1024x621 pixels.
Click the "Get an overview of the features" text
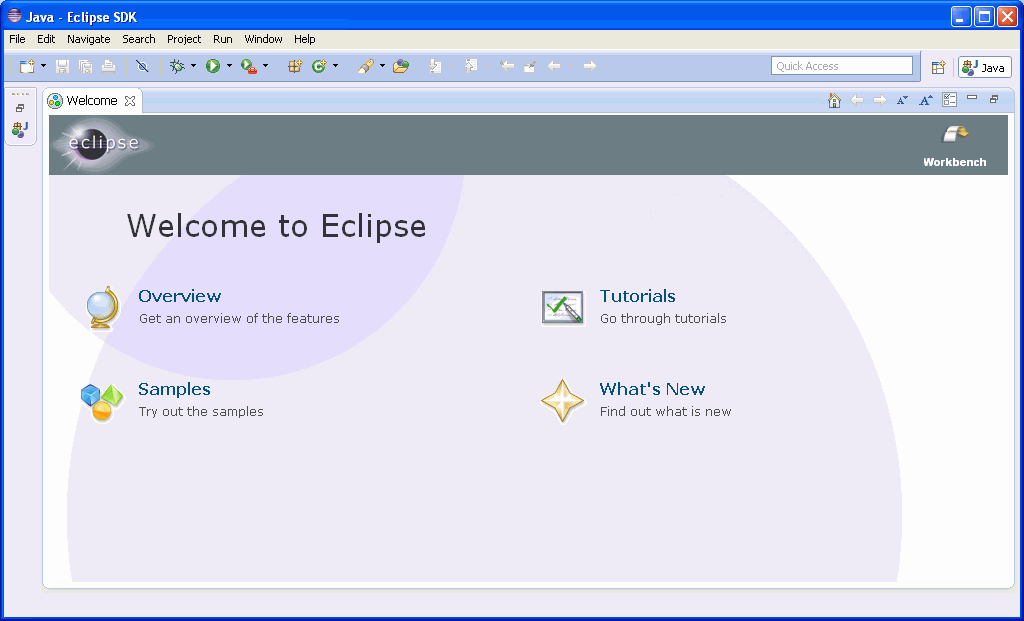[239, 319]
